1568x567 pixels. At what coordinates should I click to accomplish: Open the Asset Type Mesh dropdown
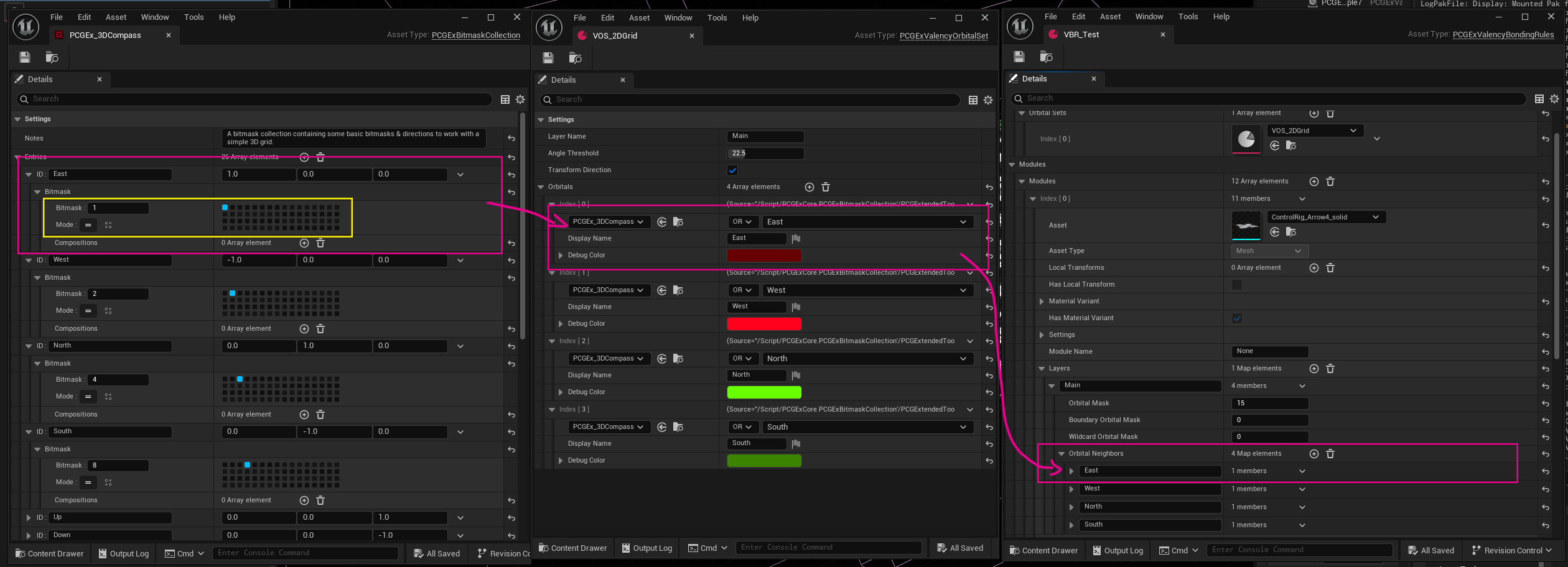1269,251
